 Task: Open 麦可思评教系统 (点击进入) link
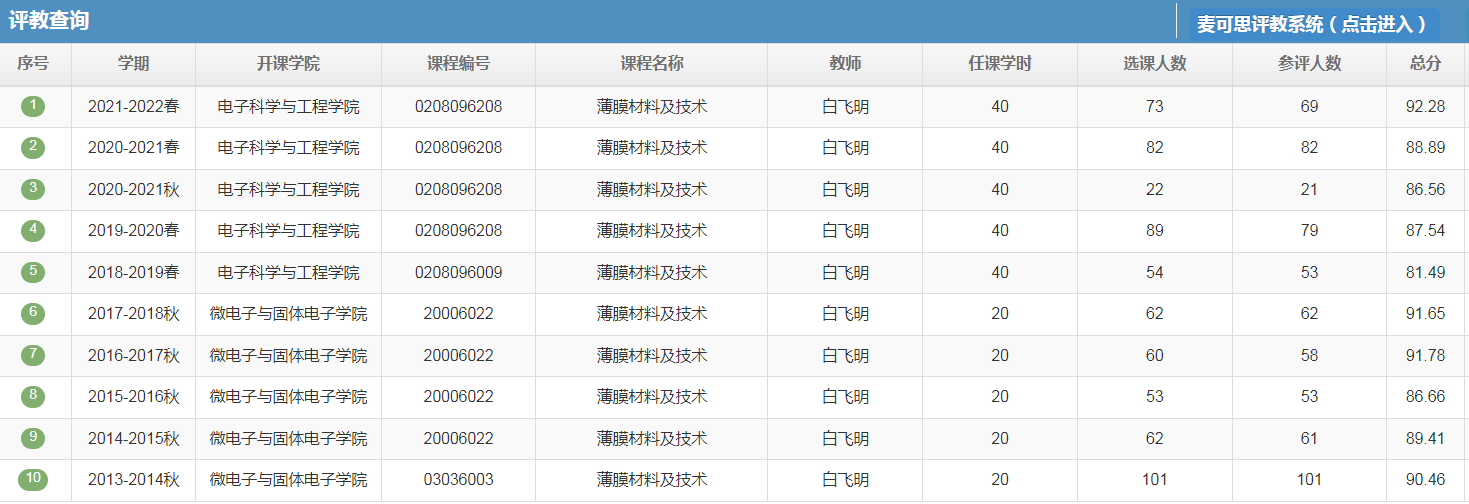1312,24
